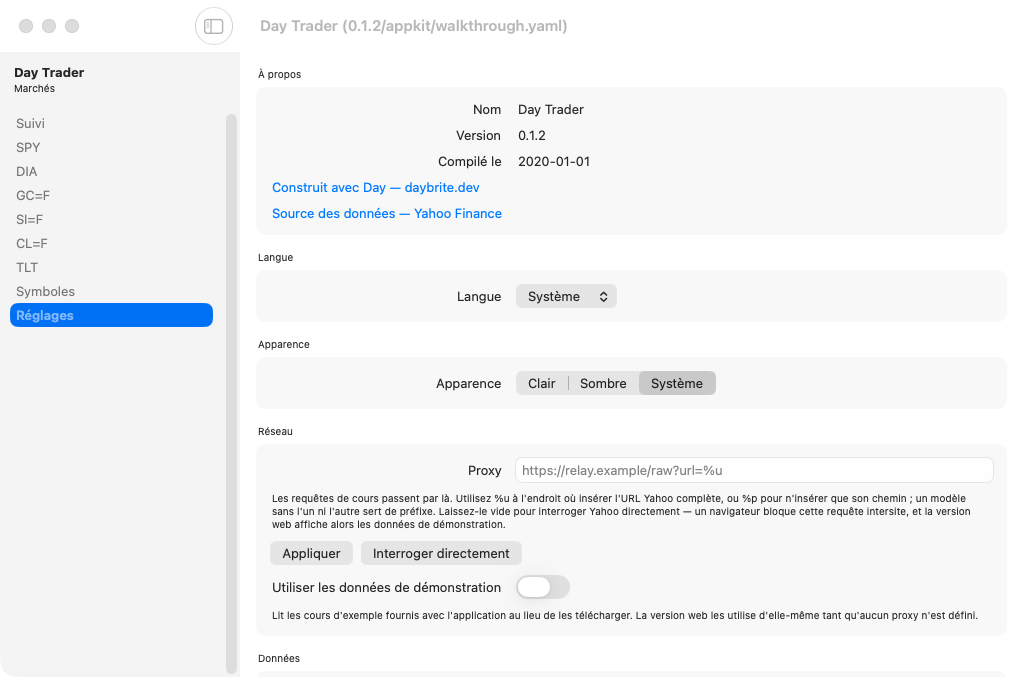
Task: Toggle Utiliser les données de démonstration switch
Action: [543, 588]
